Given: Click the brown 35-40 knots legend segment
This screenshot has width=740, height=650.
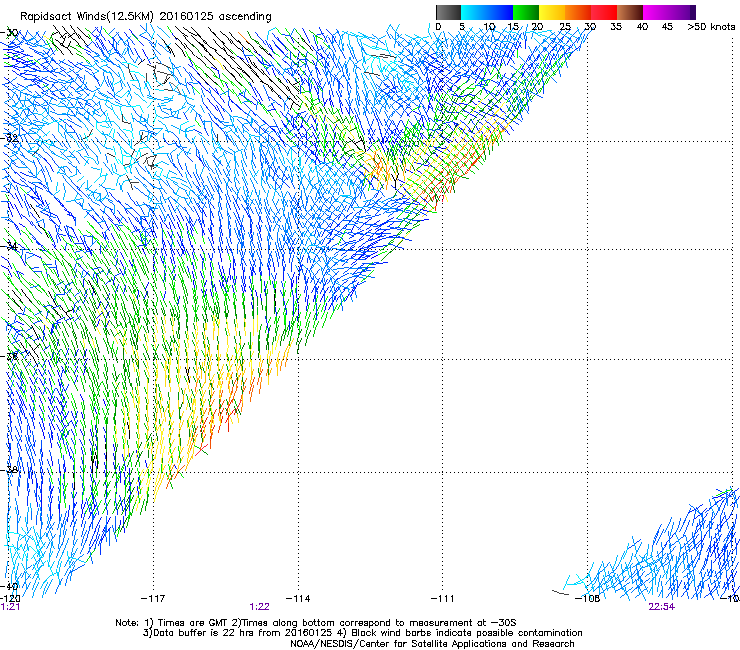Looking at the screenshot, I should coord(630,12).
